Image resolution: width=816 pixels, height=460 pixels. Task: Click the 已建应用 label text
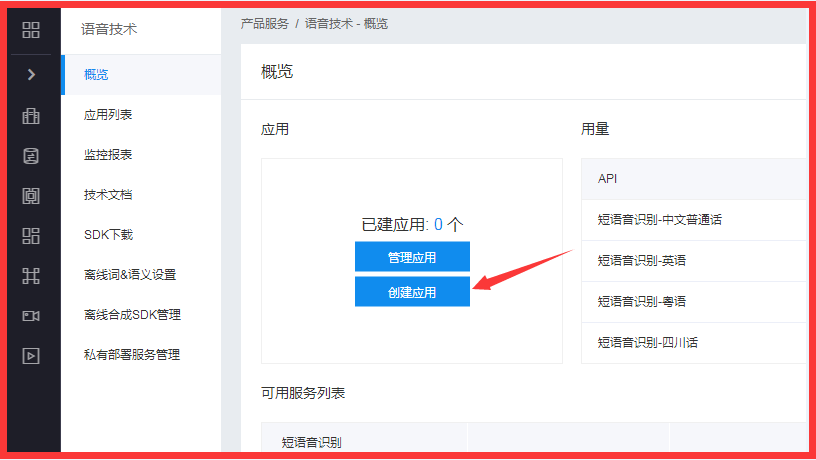(x=393, y=224)
